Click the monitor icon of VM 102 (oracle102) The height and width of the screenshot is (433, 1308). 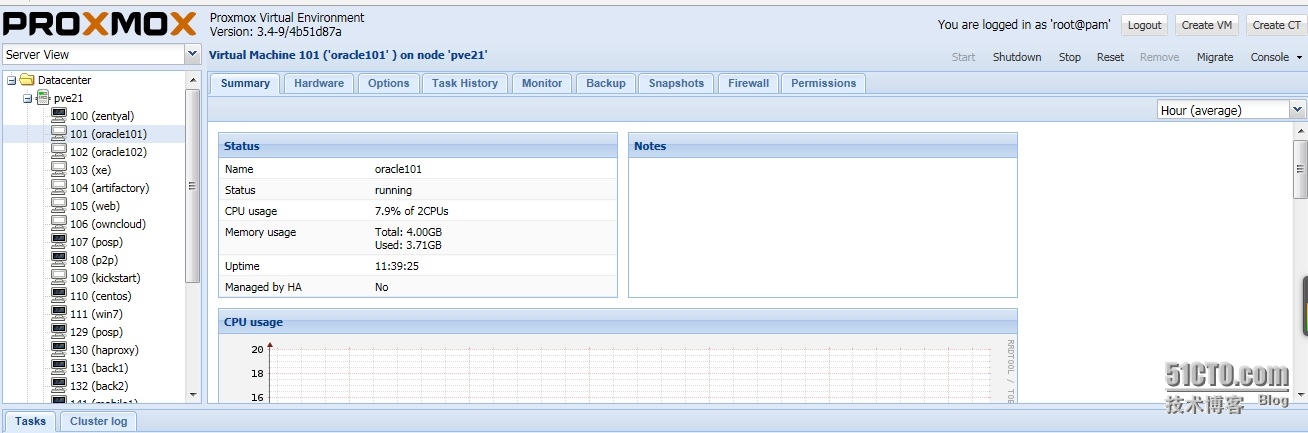pos(59,152)
